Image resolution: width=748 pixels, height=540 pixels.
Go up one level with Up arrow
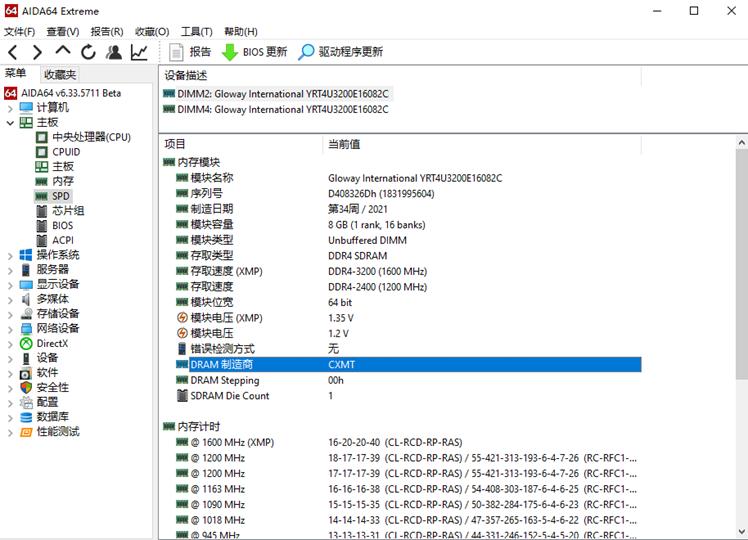62,51
